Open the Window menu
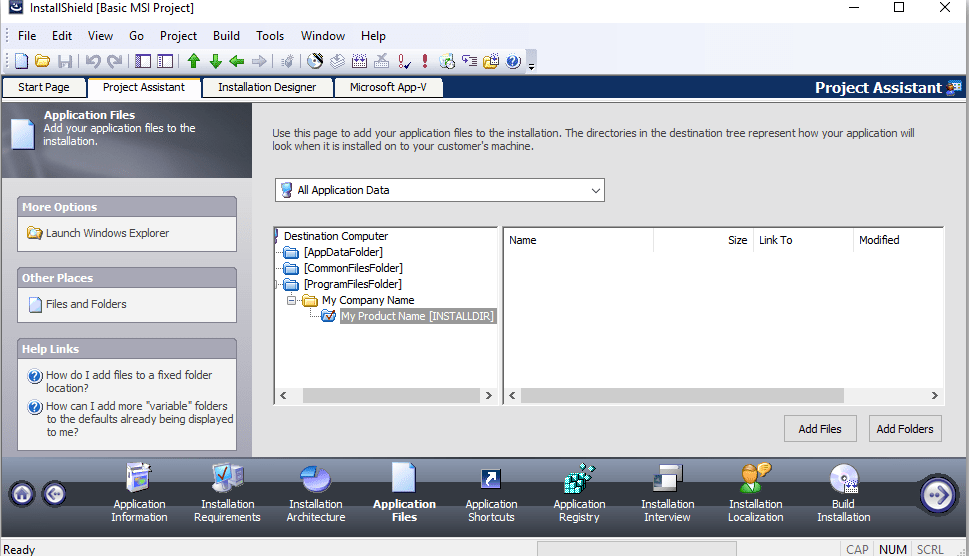Viewport: 969px width, 556px height. (x=323, y=36)
